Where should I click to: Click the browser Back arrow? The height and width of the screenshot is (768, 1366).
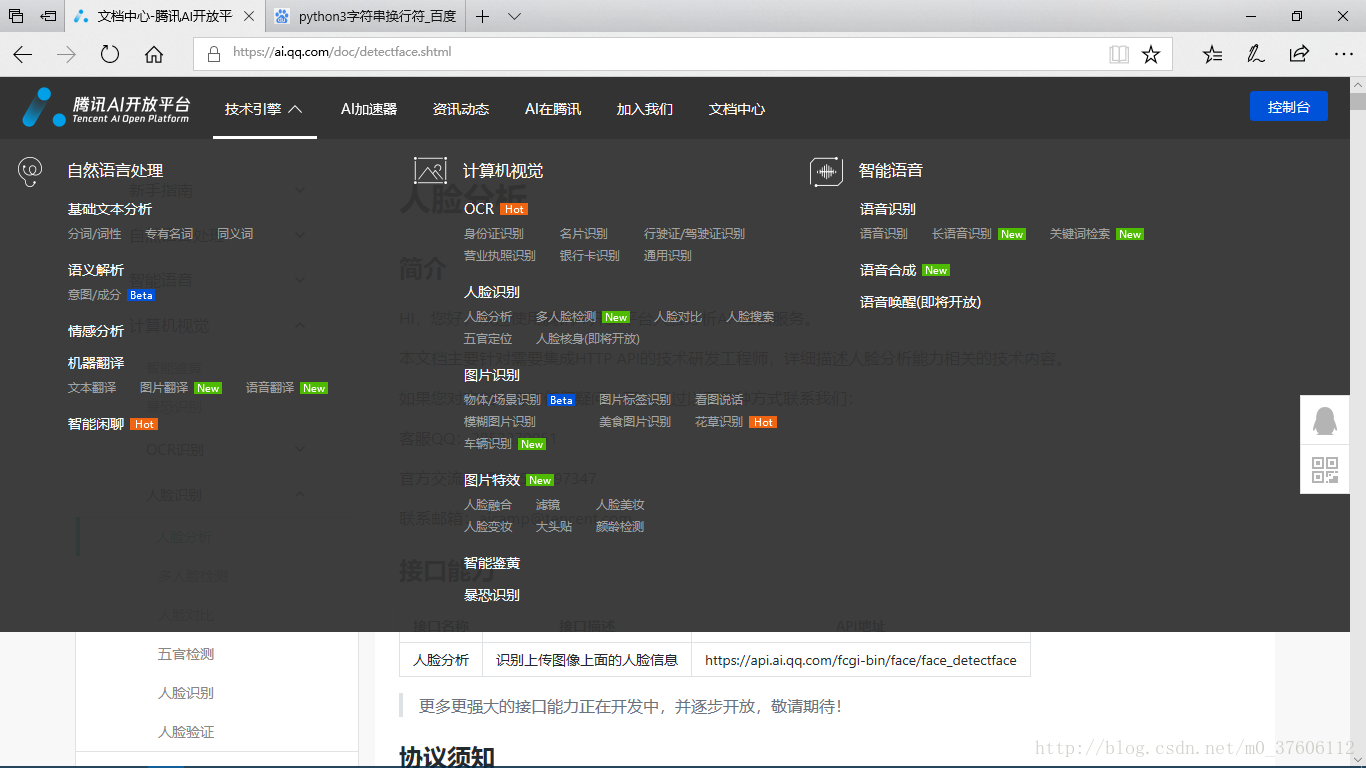pos(22,54)
